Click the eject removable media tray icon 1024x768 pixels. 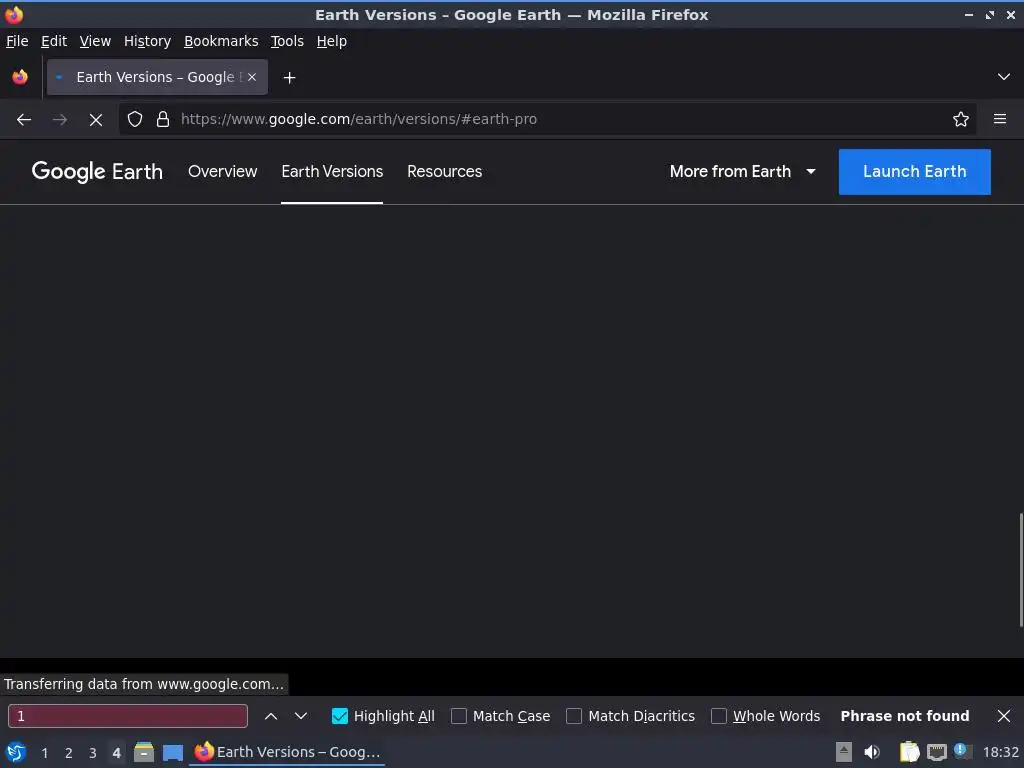pos(844,752)
